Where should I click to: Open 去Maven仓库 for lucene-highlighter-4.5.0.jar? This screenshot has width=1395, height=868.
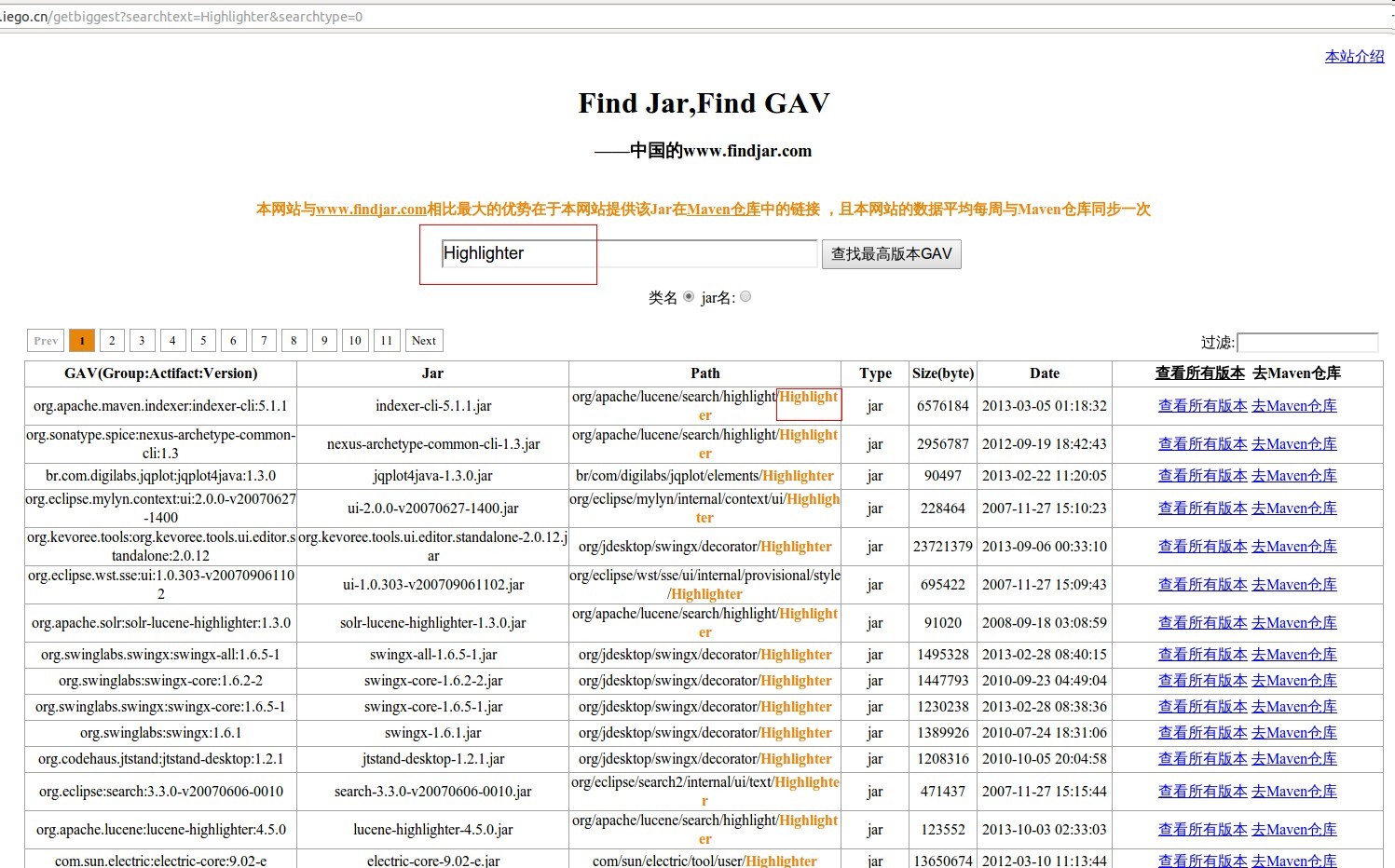1294,829
